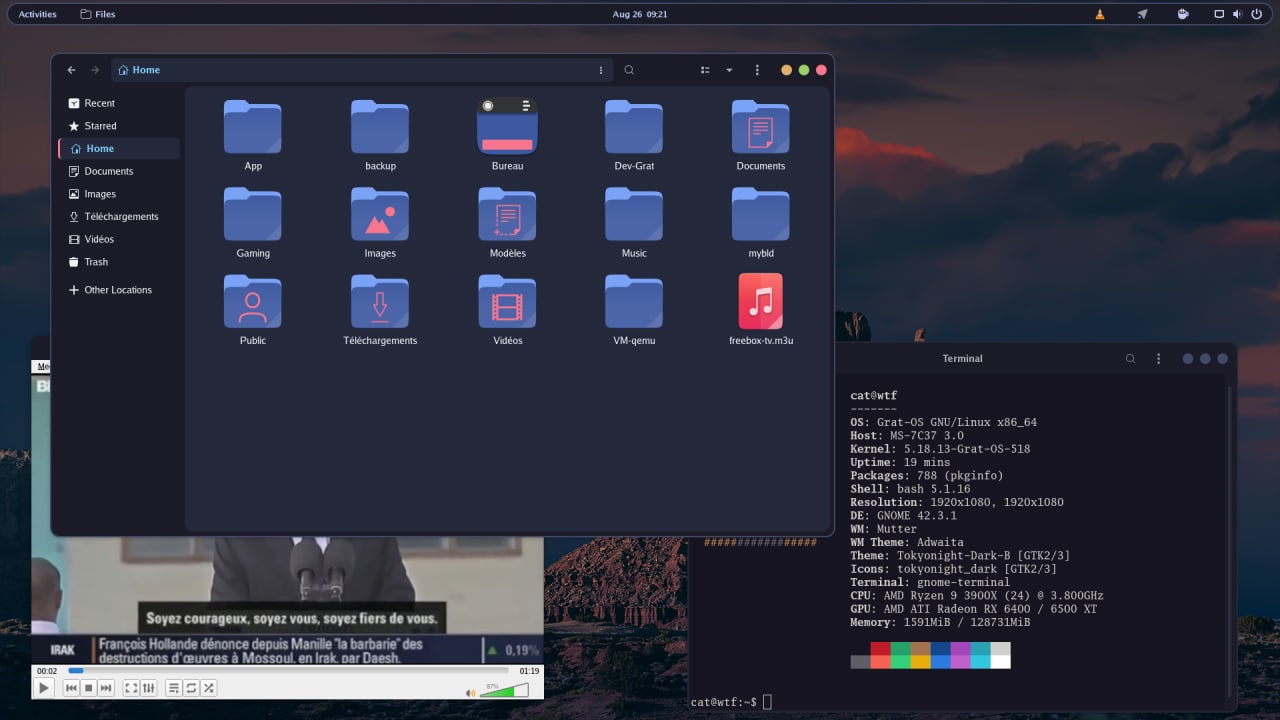The width and height of the screenshot is (1280, 720).
Task: Open Activities overview in top bar
Action: (38, 14)
